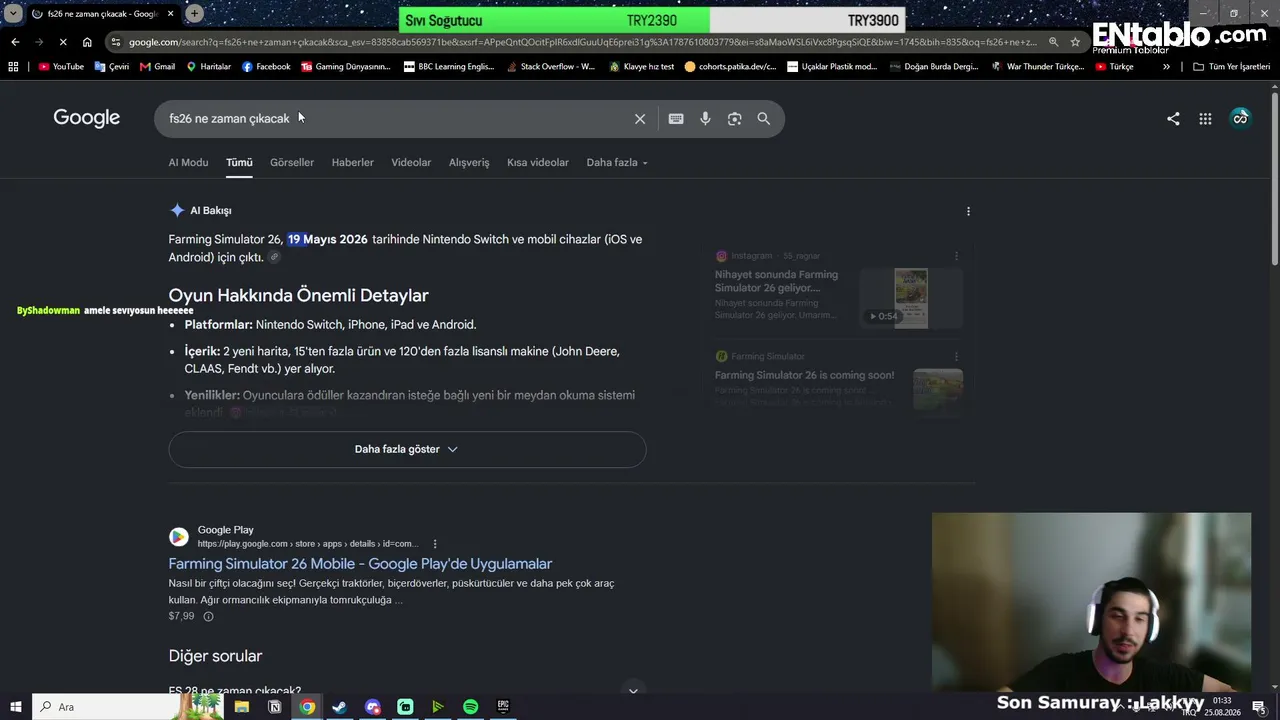
Task: Open the Videolar results tab
Action: point(411,163)
